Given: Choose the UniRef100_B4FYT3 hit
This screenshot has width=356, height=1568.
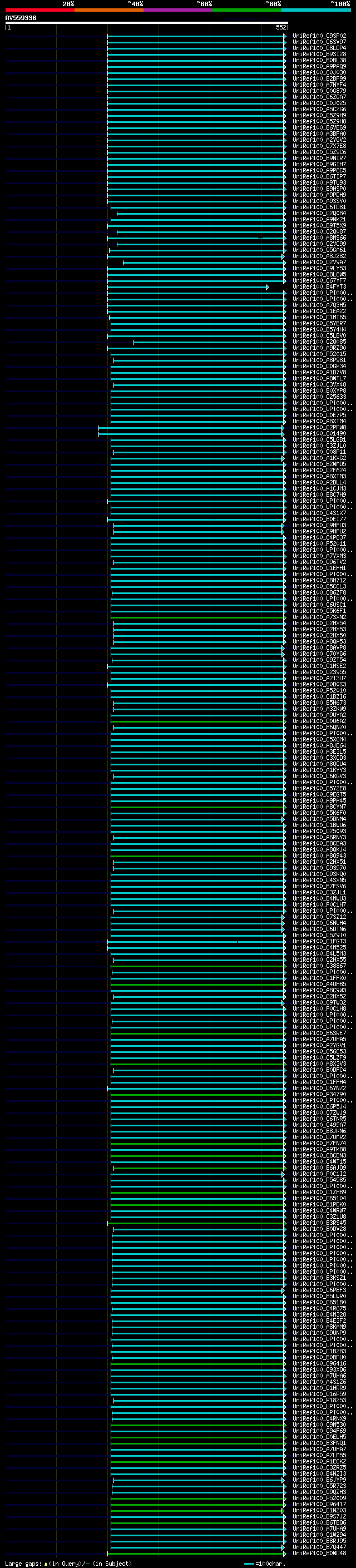Looking at the screenshot, I should tap(319, 286).
